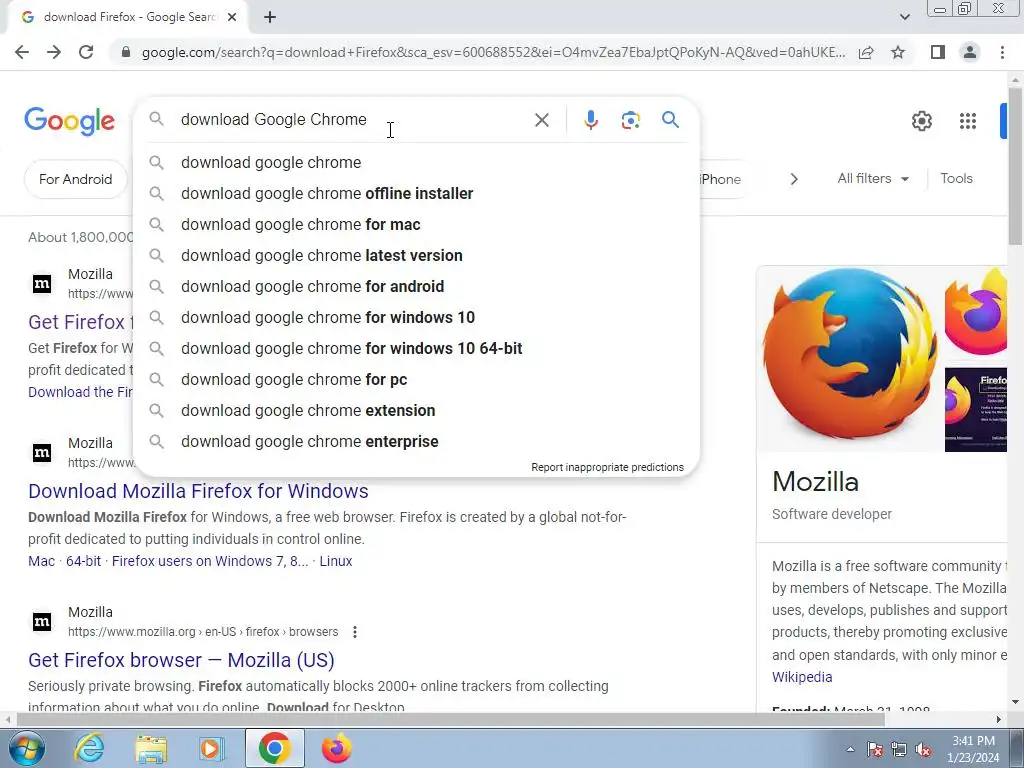
Task: Choose the "for mac" suggestion
Action: (416, 225)
